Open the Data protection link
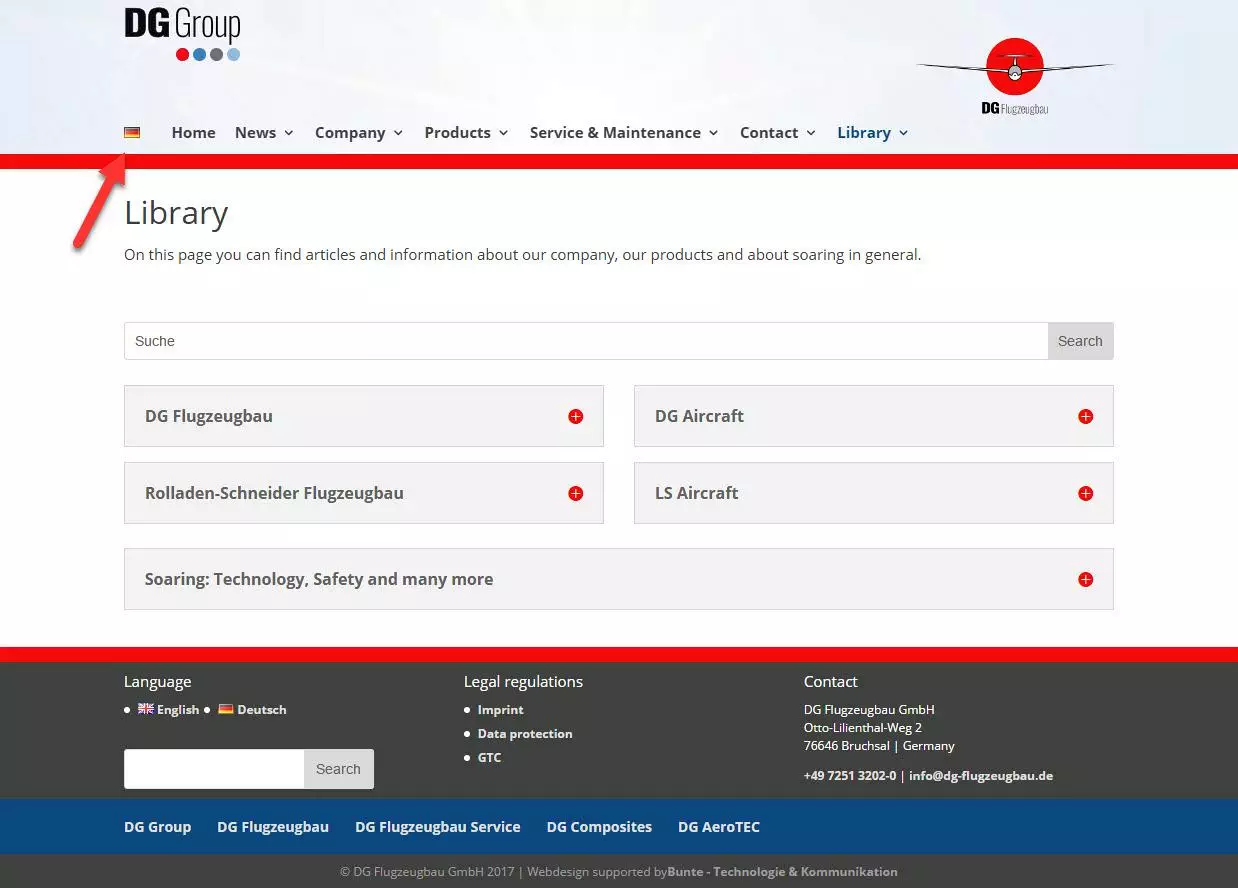The image size is (1238, 888). click(525, 733)
